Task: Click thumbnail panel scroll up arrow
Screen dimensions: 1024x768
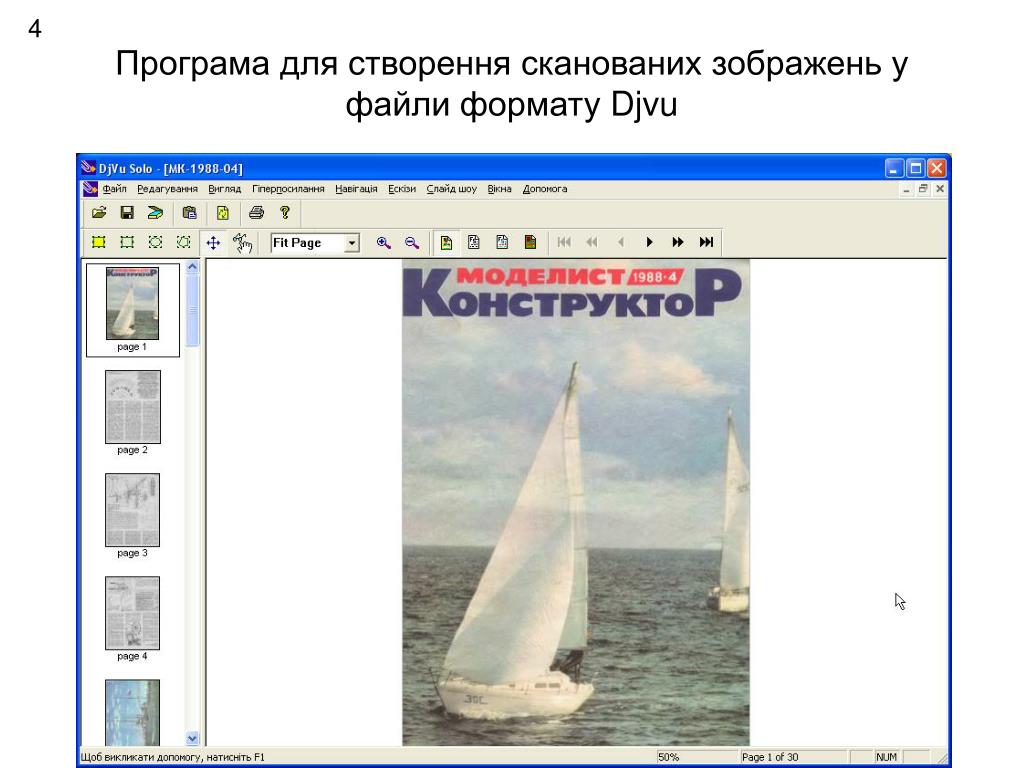Action: (x=192, y=266)
